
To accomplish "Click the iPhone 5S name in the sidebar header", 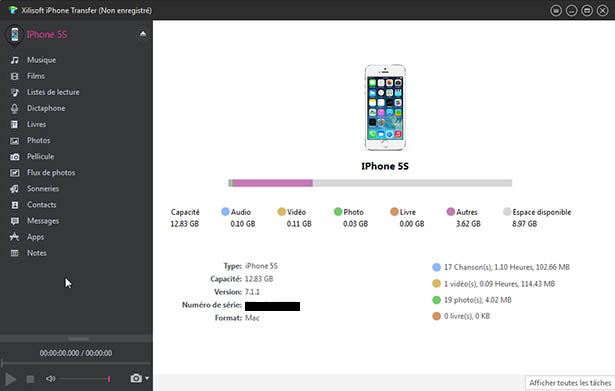I will [x=47, y=35].
